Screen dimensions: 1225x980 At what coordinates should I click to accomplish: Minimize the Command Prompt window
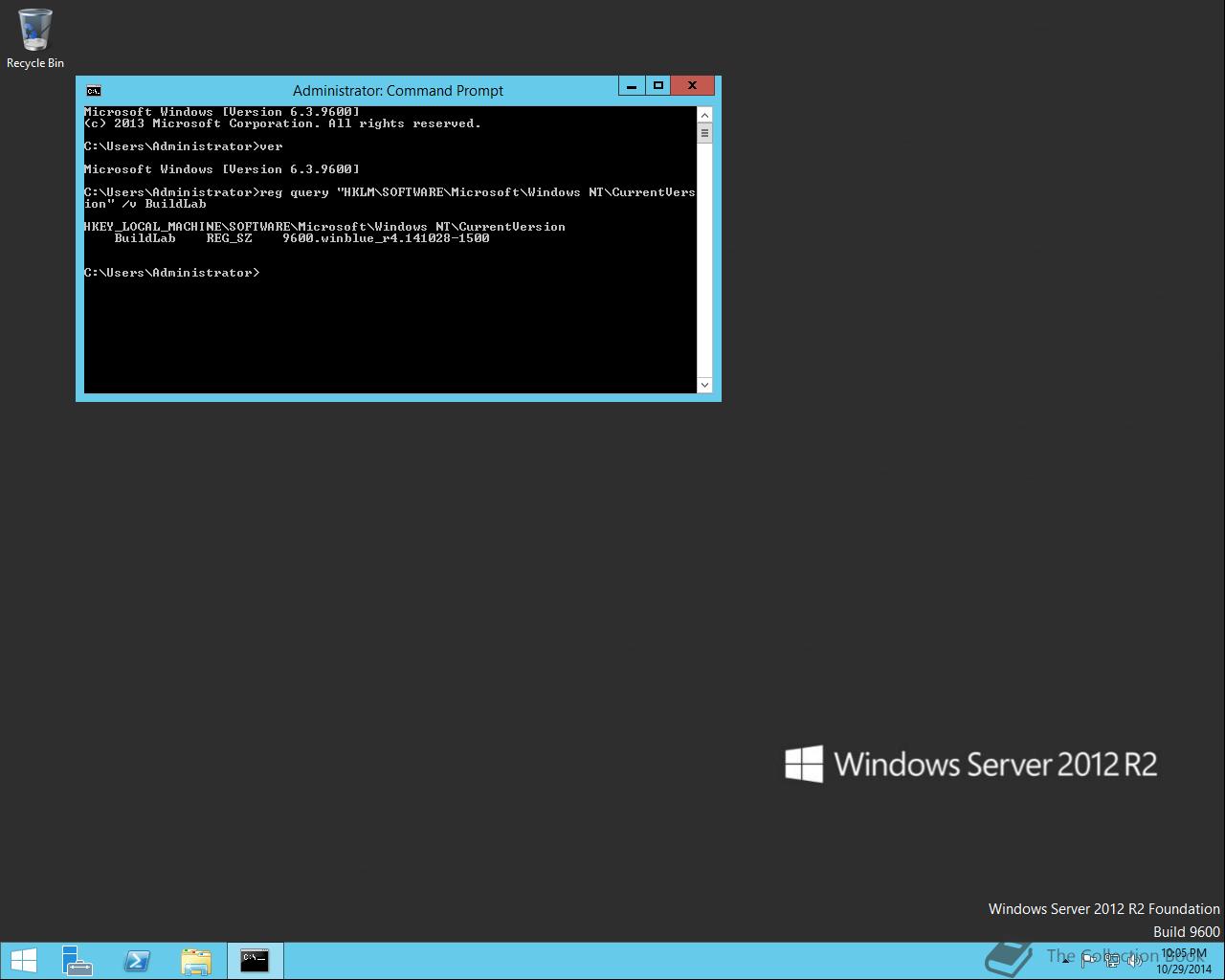tap(632, 86)
